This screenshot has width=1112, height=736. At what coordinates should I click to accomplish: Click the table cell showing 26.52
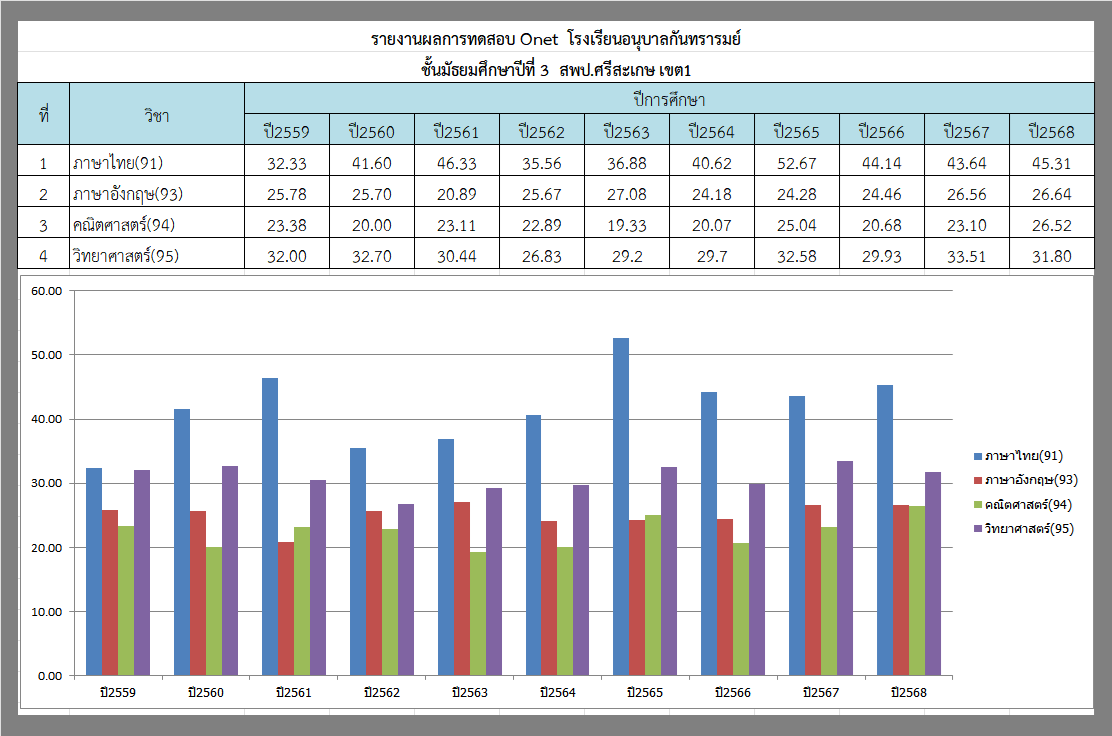[1050, 225]
